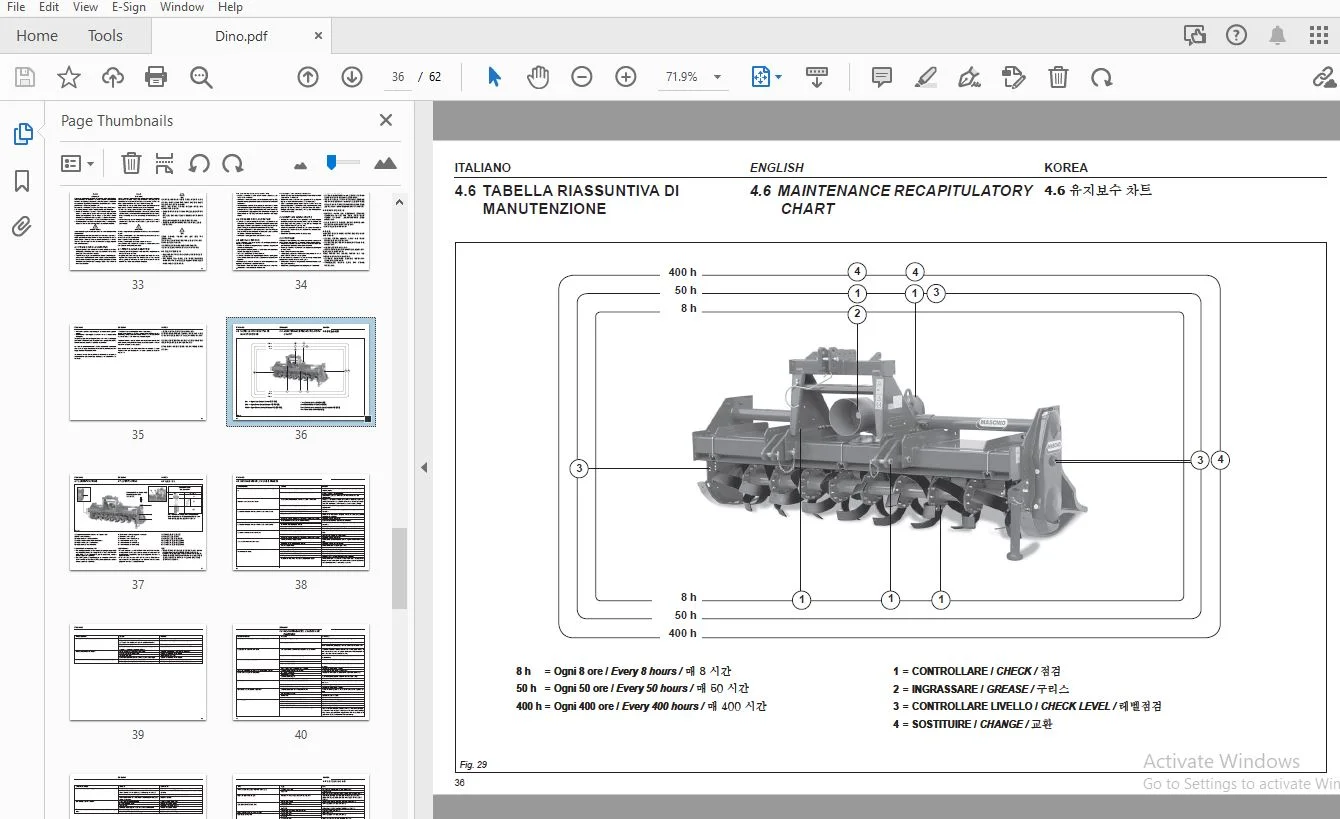Open the E-Sign menu
The image size is (1340, 819).
tap(128, 7)
